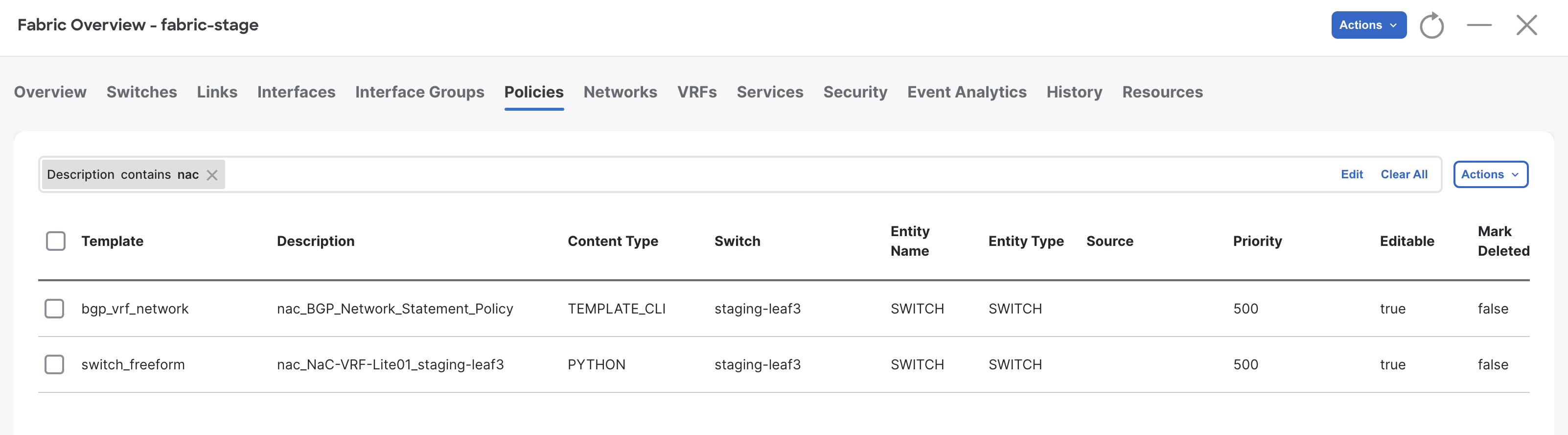Image resolution: width=1568 pixels, height=435 pixels.
Task: Switch to the VRFs tab
Action: [697, 92]
